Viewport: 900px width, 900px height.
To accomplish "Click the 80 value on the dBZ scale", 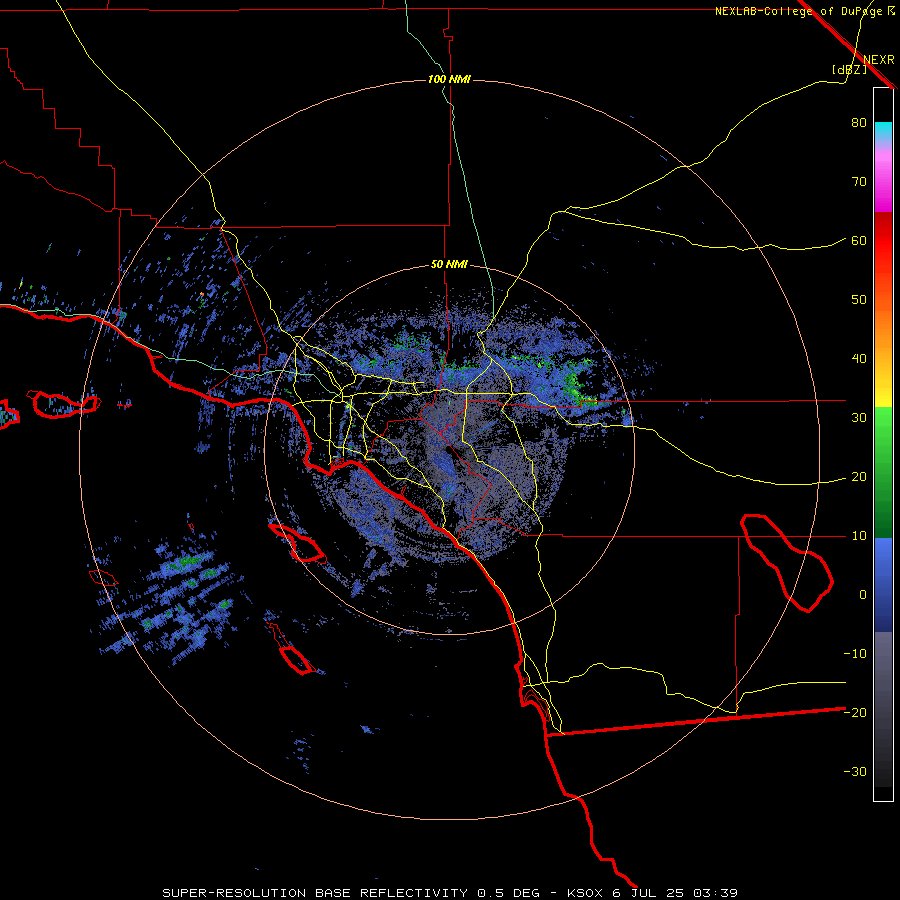I will (x=859, y=123).
